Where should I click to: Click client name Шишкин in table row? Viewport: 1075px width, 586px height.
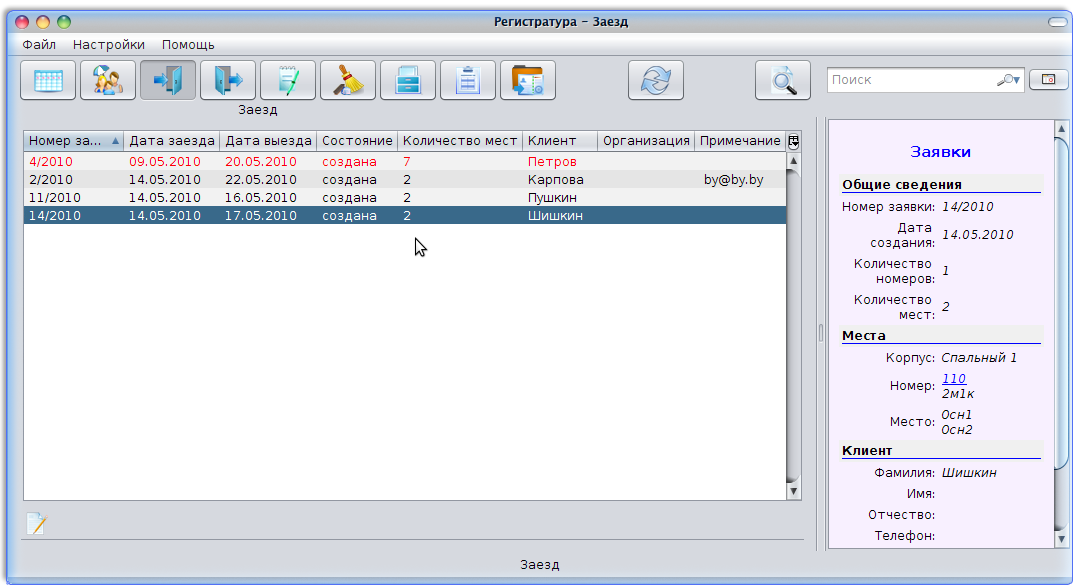(x=555, y=215)
